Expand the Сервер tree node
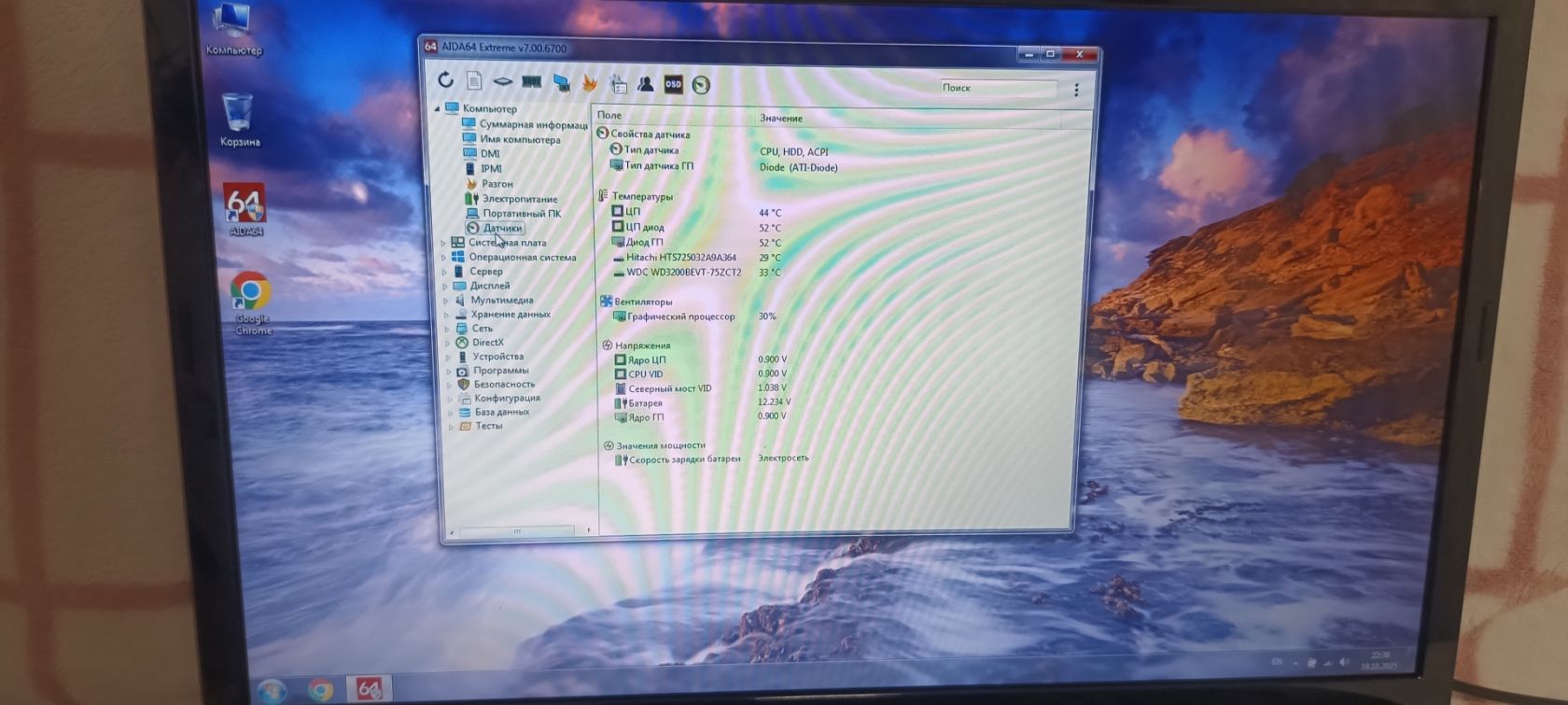 pyautogui.click(x=445, y=272)
